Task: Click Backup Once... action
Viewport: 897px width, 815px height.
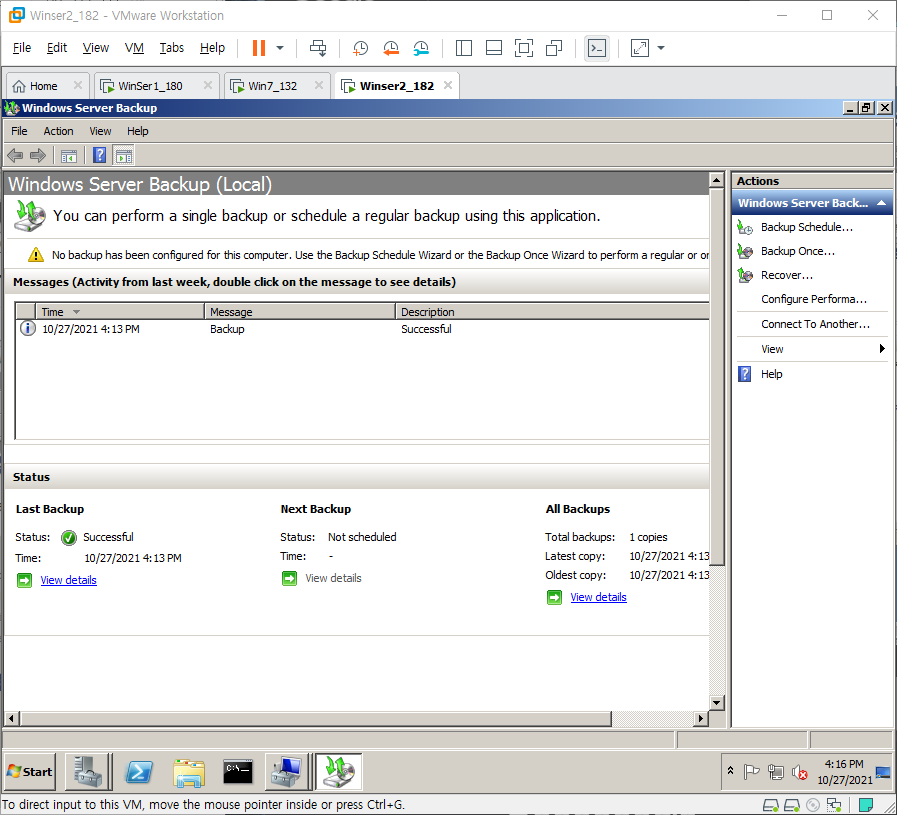Action: 797,251
